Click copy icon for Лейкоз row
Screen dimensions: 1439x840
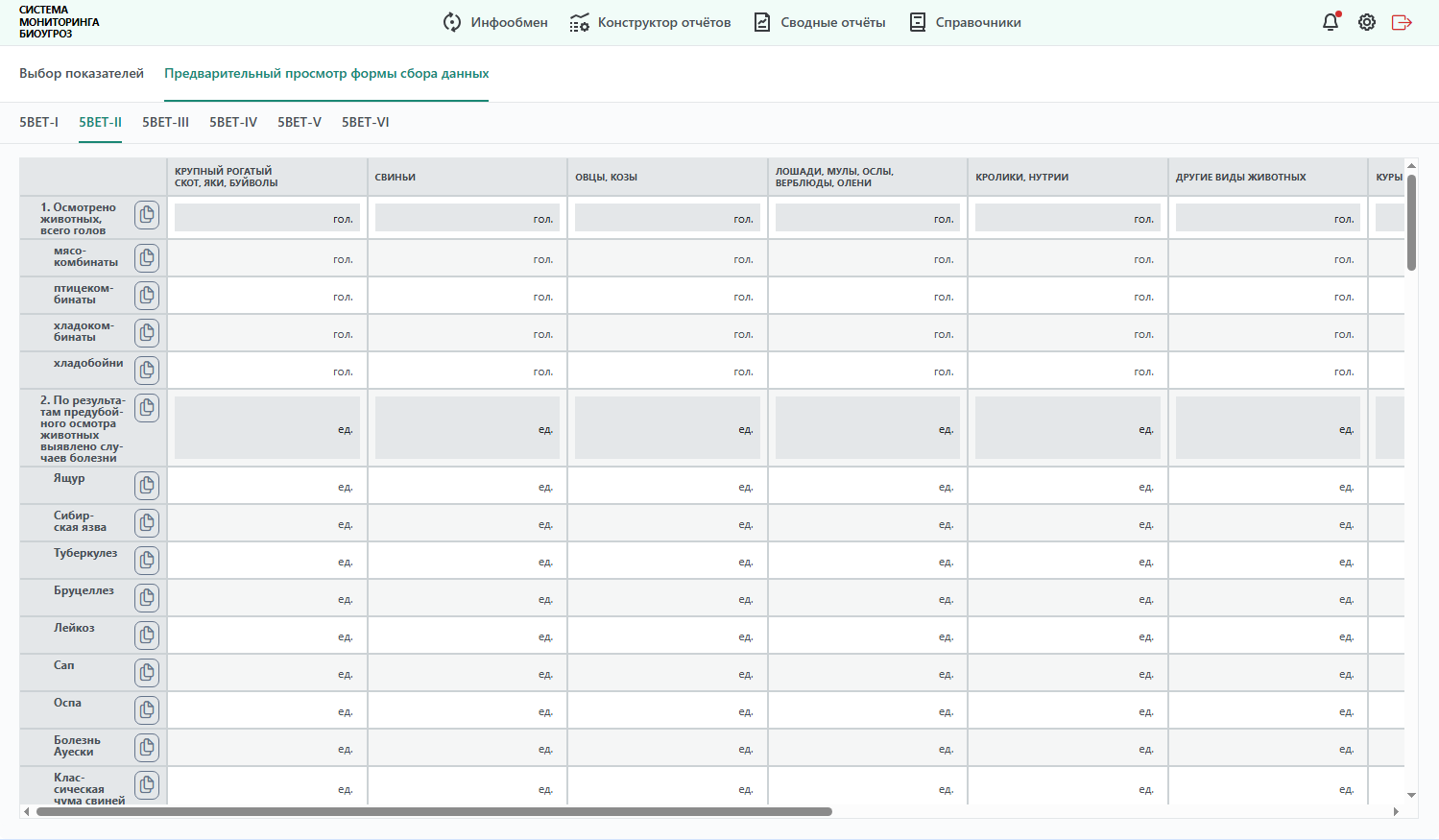(147, 636)
